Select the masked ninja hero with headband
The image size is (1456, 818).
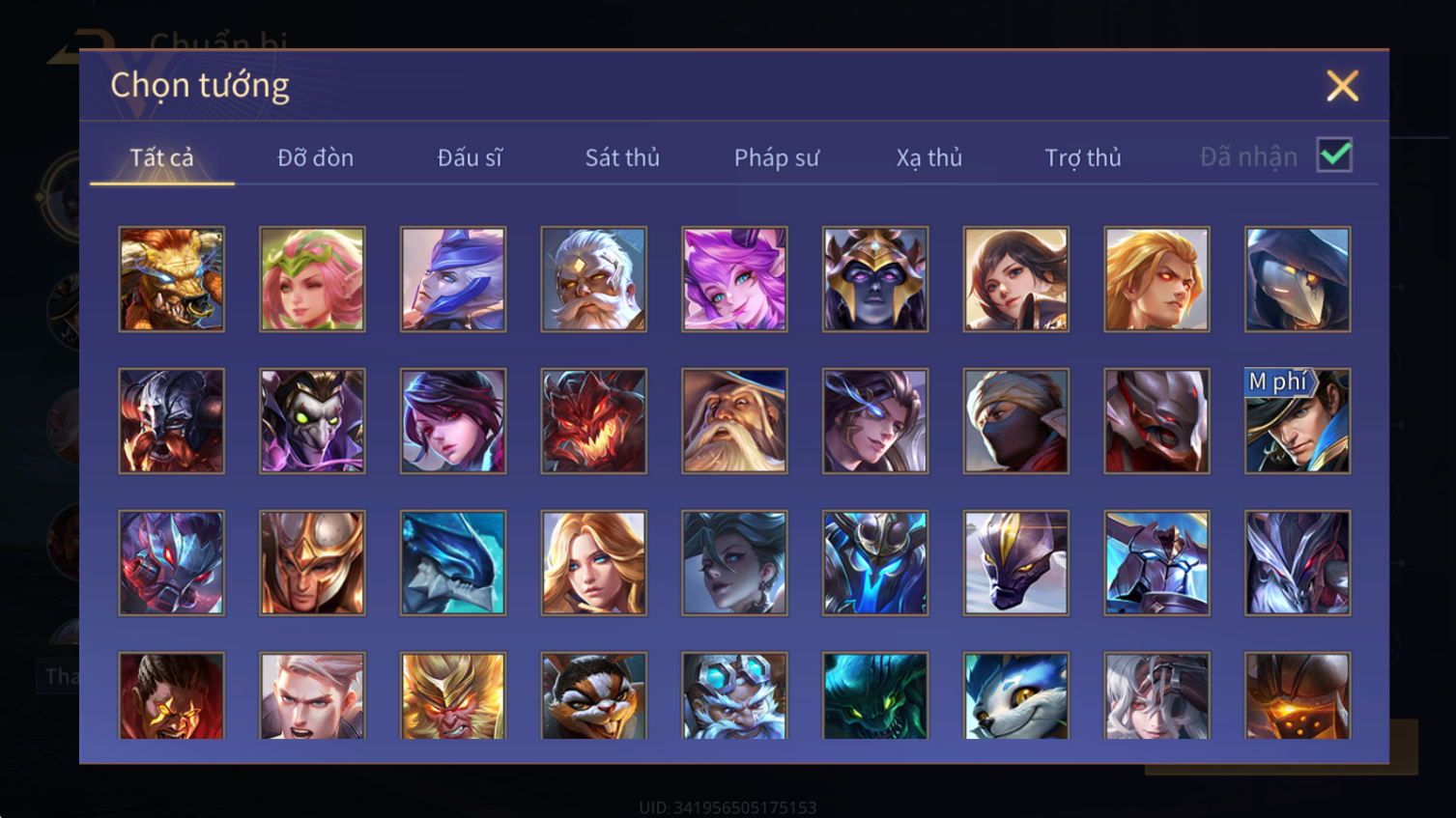(x=1015, y=421)
